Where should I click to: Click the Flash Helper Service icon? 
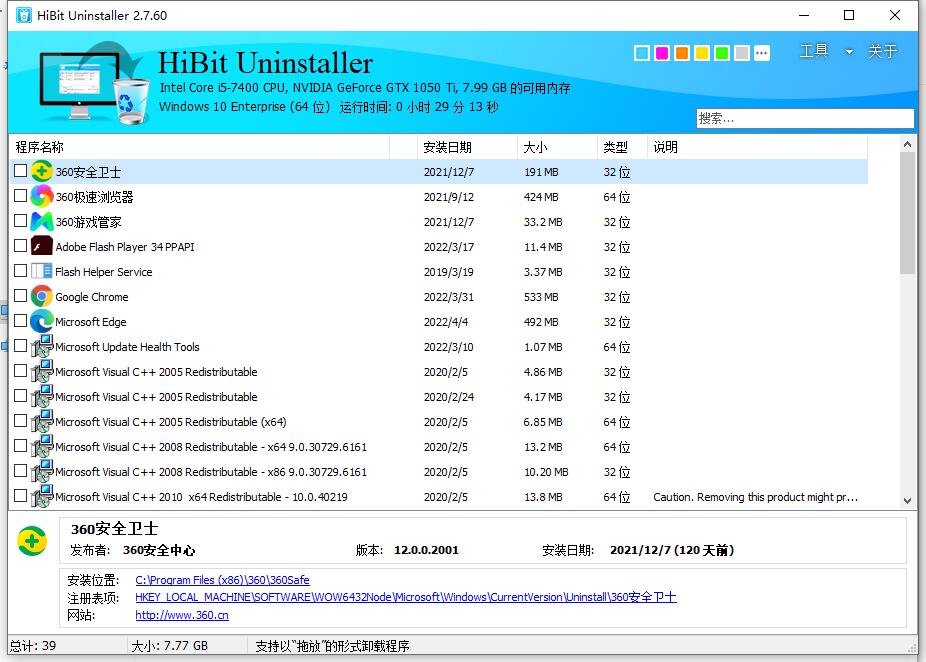click(41, 272)
